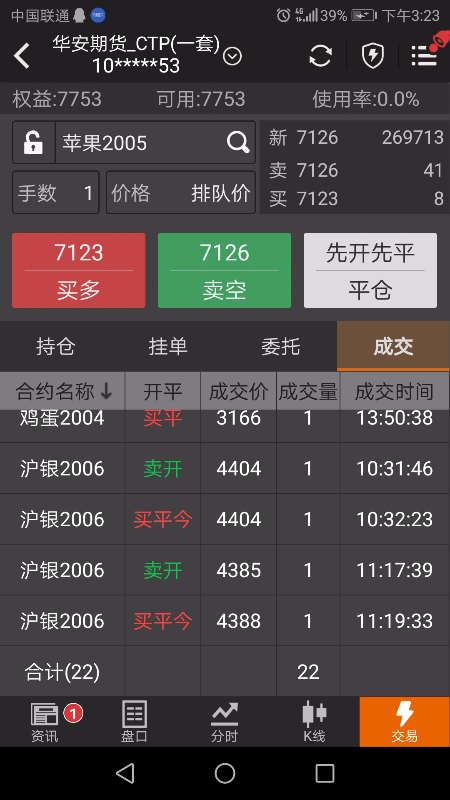Viewport: 450px width, 800px height.
Task: Tap the 卖 7126 ask price row
Action: [356, 170]
